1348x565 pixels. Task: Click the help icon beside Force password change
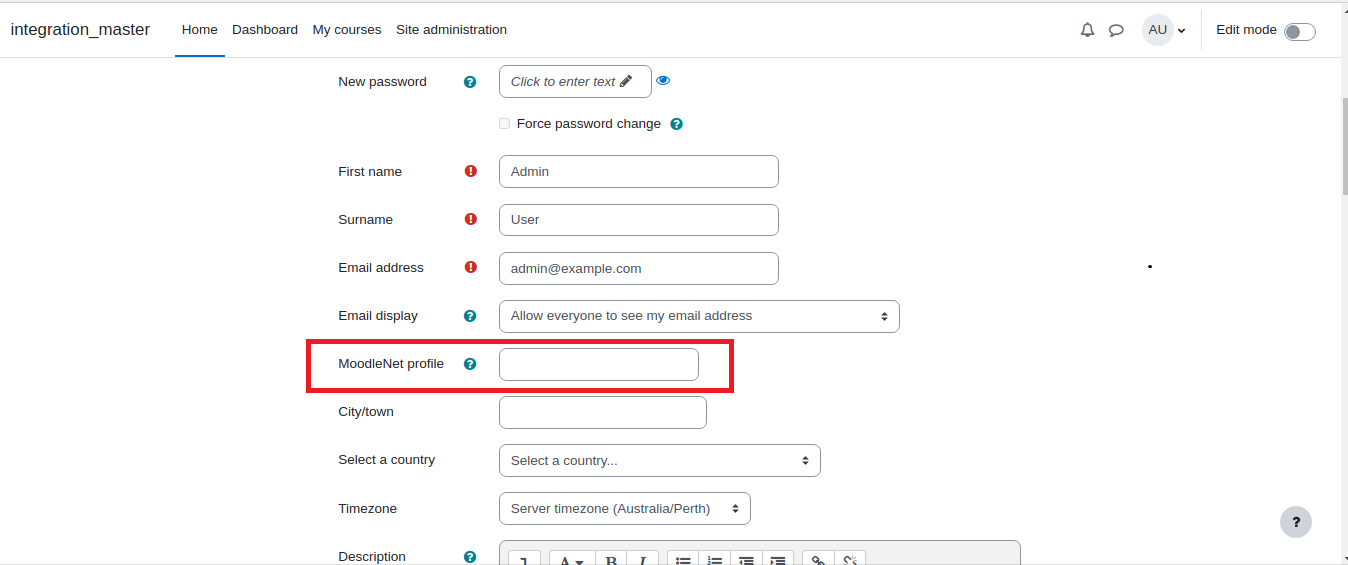[x=676, y=124]
